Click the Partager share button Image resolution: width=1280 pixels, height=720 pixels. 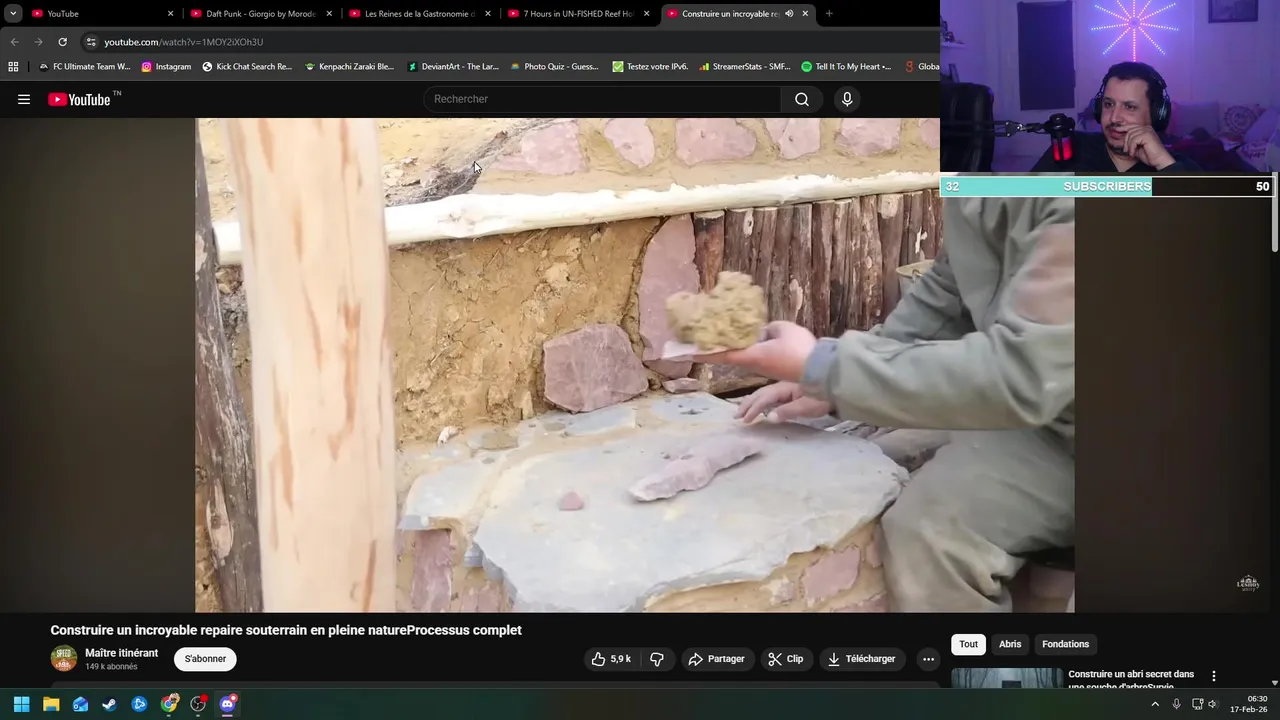point(717,659)
